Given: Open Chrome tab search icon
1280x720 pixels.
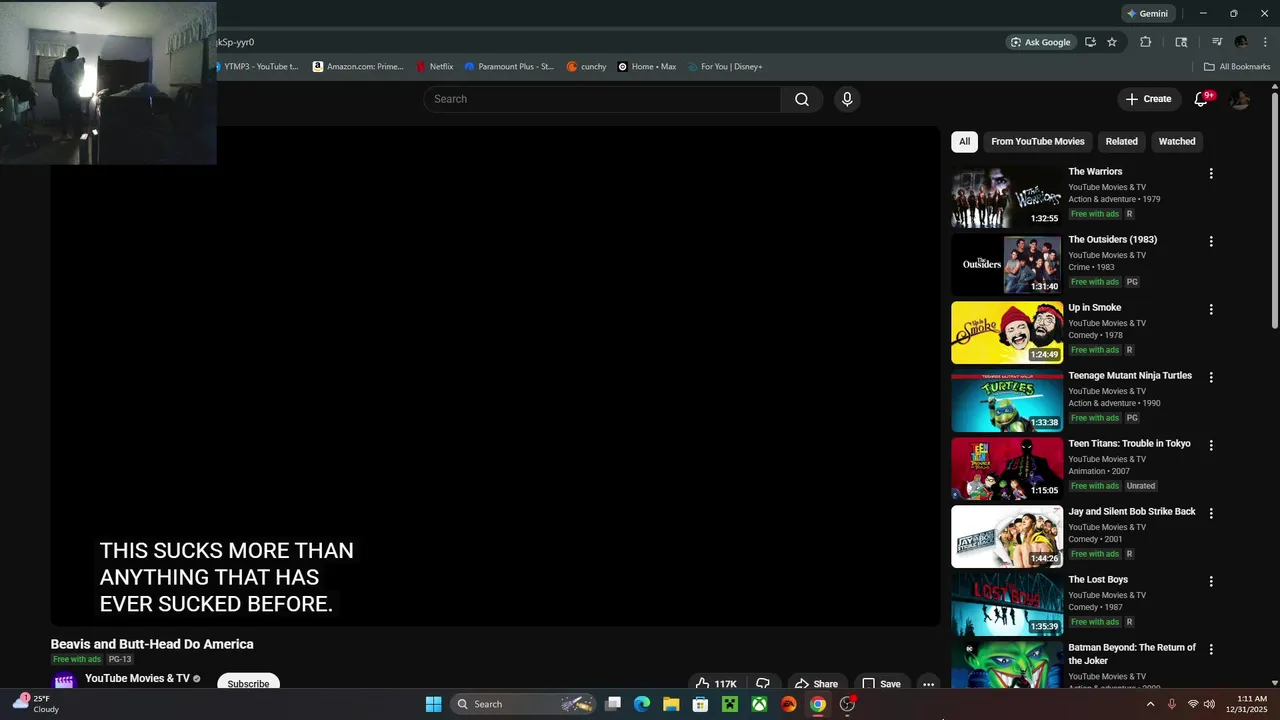Looking at the screenshot, I should (1181, 42).
